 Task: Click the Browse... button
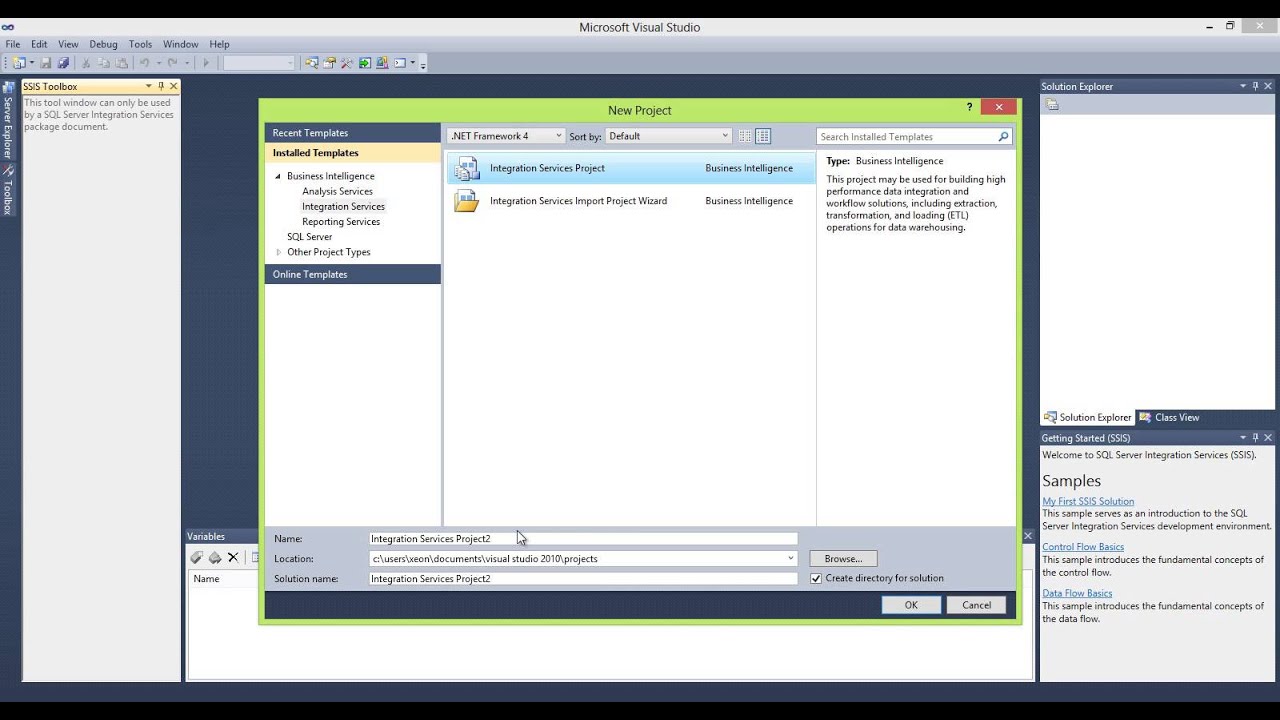[x=843, y=558]
